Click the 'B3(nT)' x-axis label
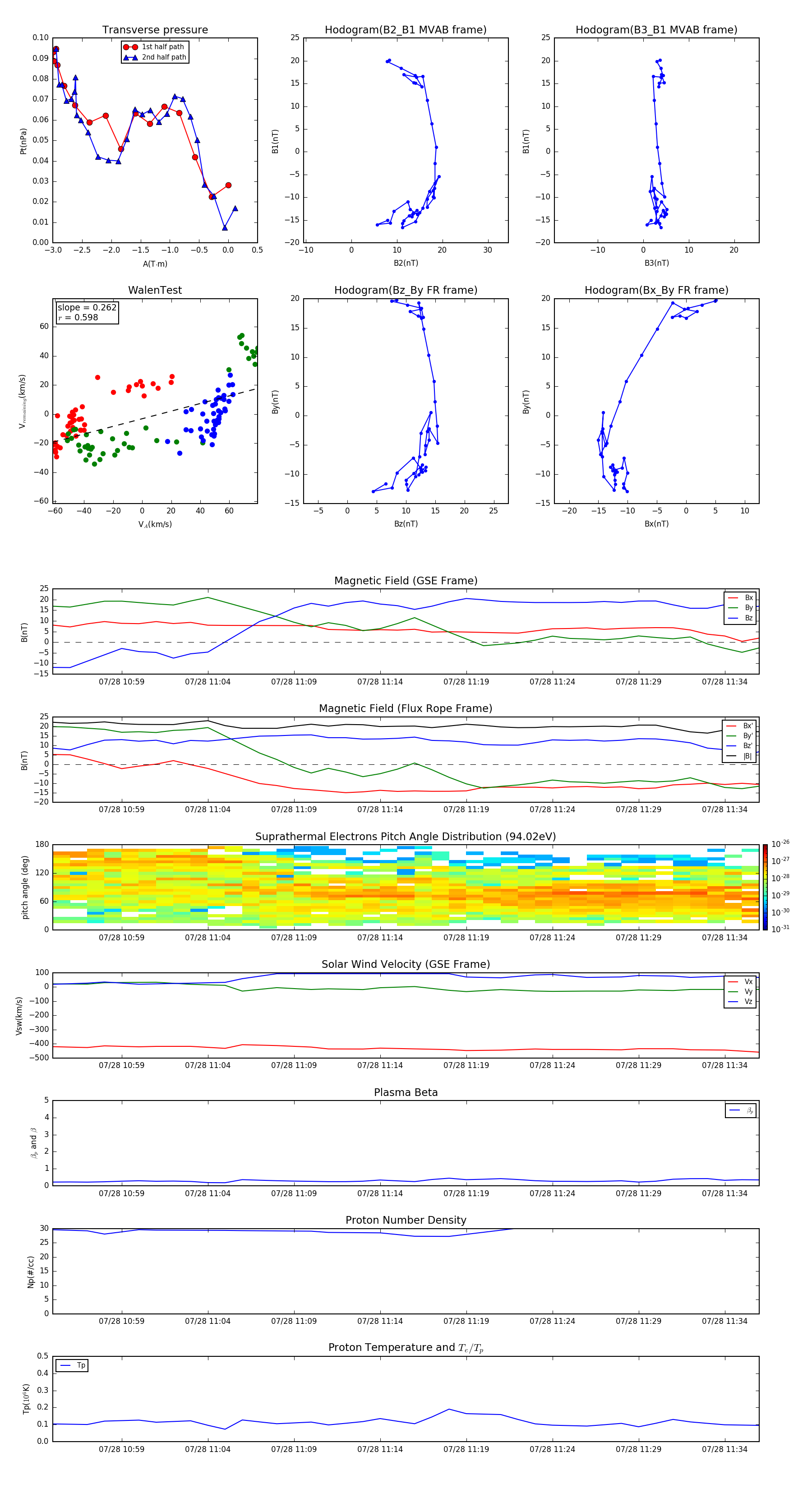Viewport: 812px width, 1489px height. [x=656, y=263]
